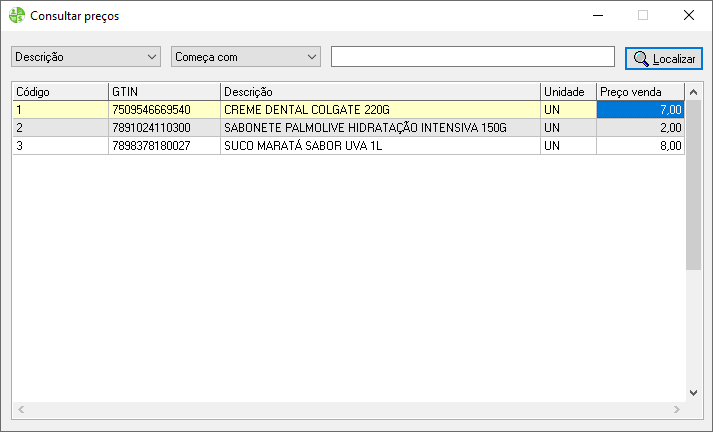This screenshot has width=713, height=432.
Task: Sort by the Código column header
Action: (x=59, y=91)
